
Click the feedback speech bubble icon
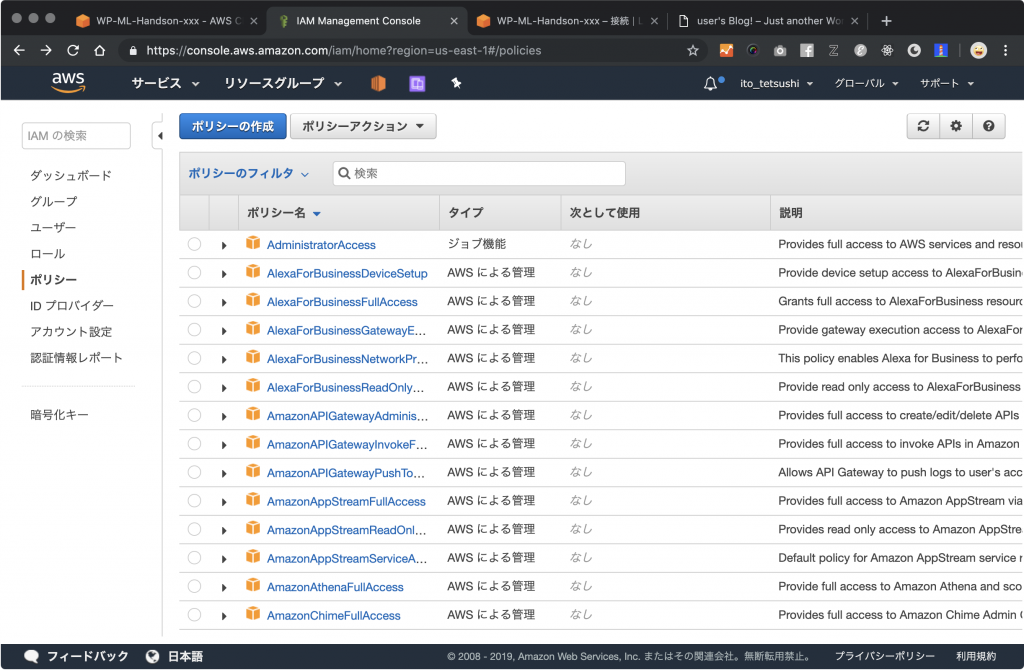pos(31,656)
